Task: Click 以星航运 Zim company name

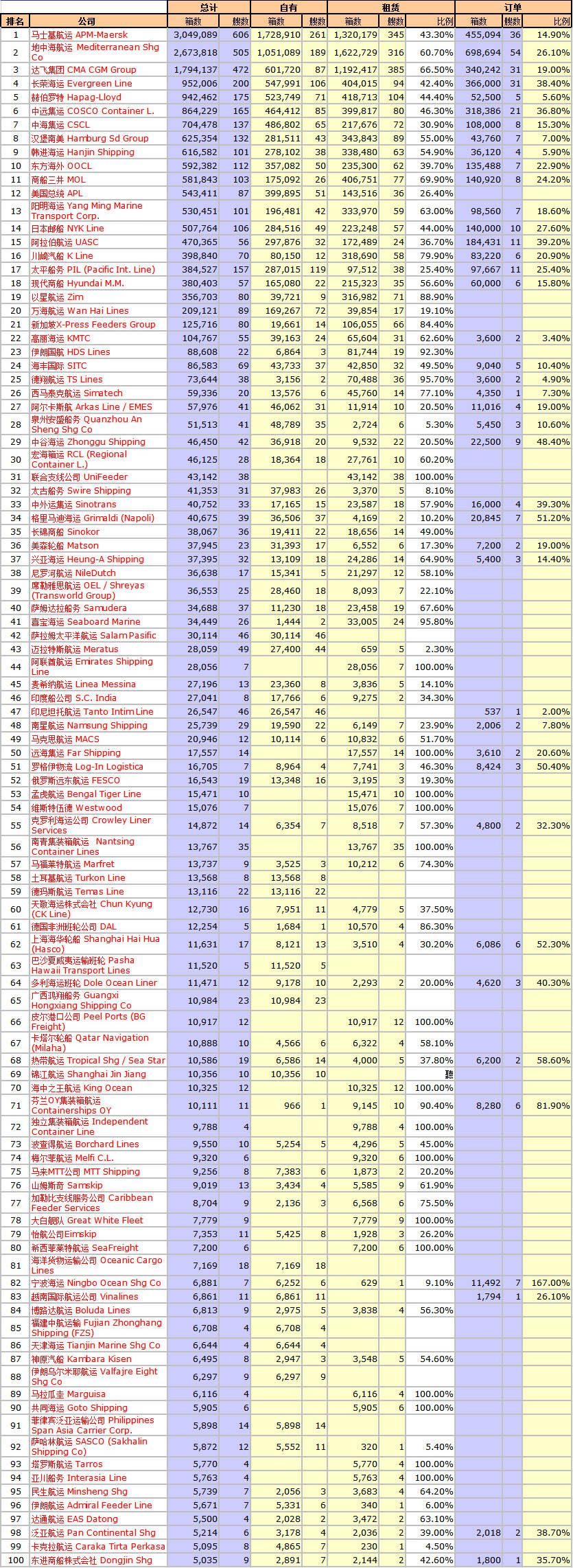Action: (58, 297)
